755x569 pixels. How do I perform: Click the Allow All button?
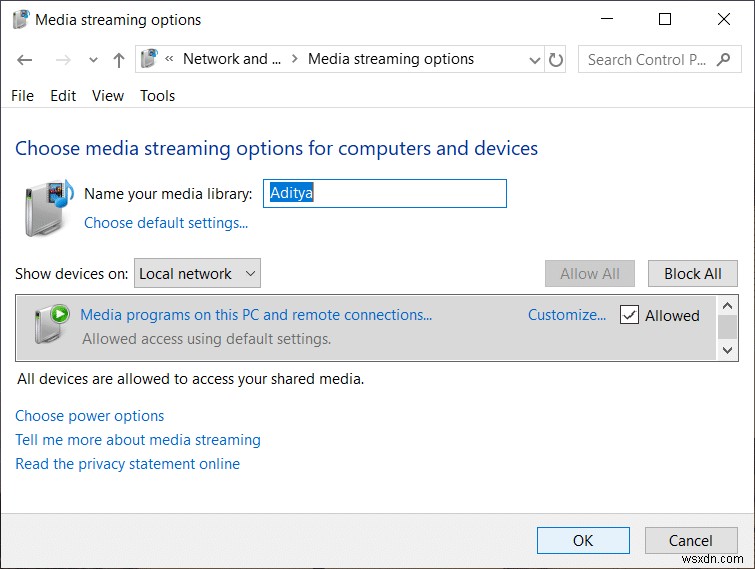pyautogui.click(x=590, y=273)
